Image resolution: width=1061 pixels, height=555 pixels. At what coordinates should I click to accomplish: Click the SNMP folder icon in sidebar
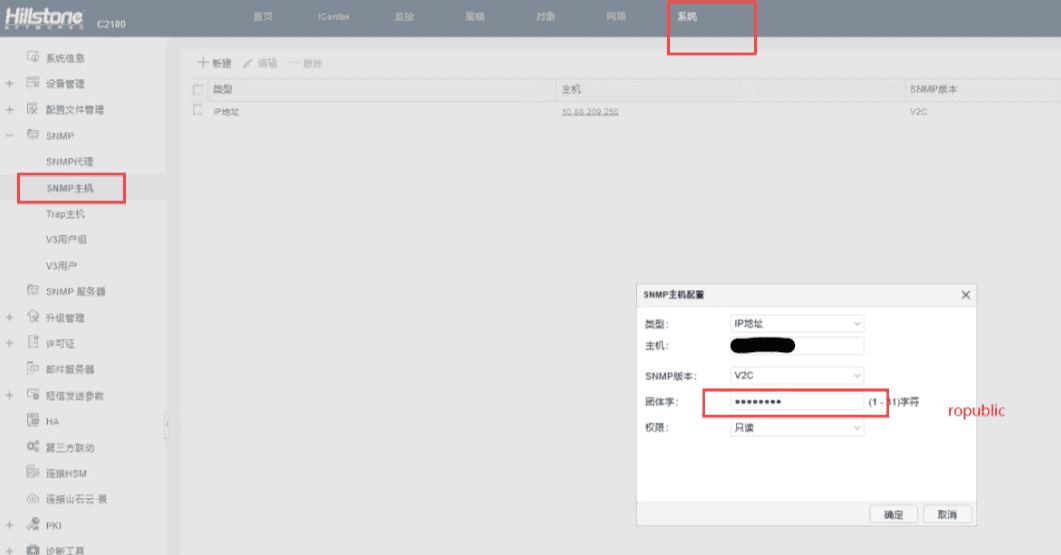pos(32,135)
